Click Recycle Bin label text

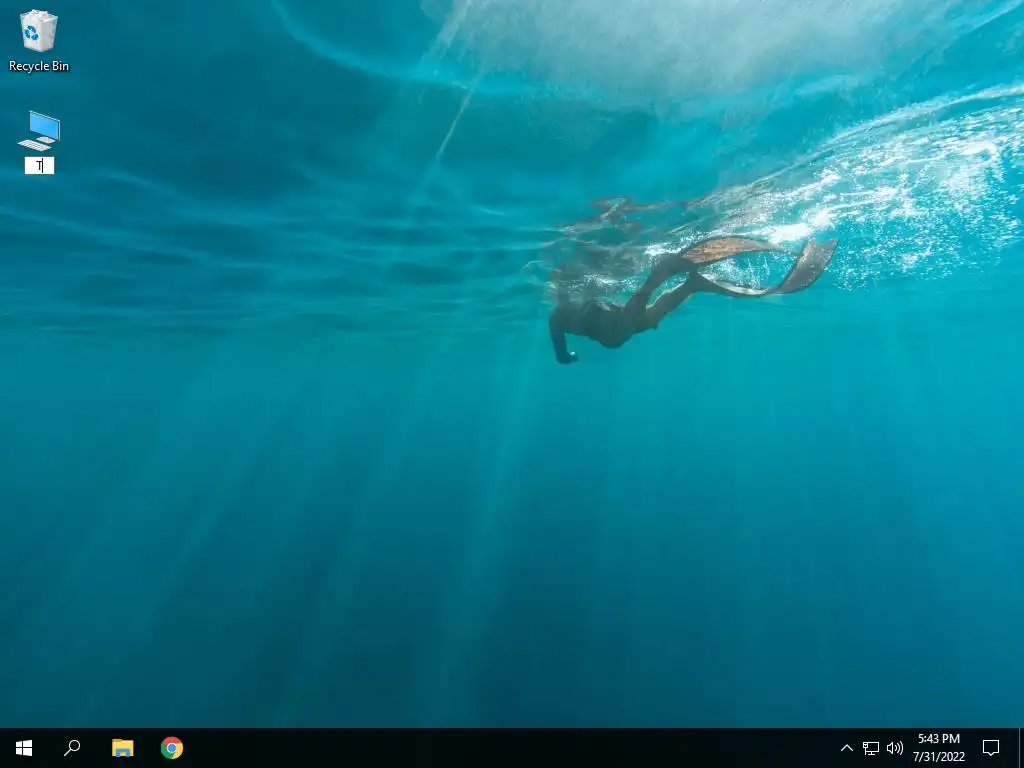pyautogui.click(x=39, y=66)
